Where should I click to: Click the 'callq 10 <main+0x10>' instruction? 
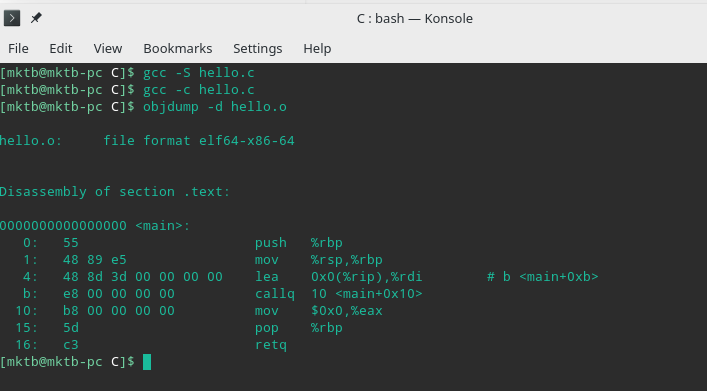click(x=338, y=294)
